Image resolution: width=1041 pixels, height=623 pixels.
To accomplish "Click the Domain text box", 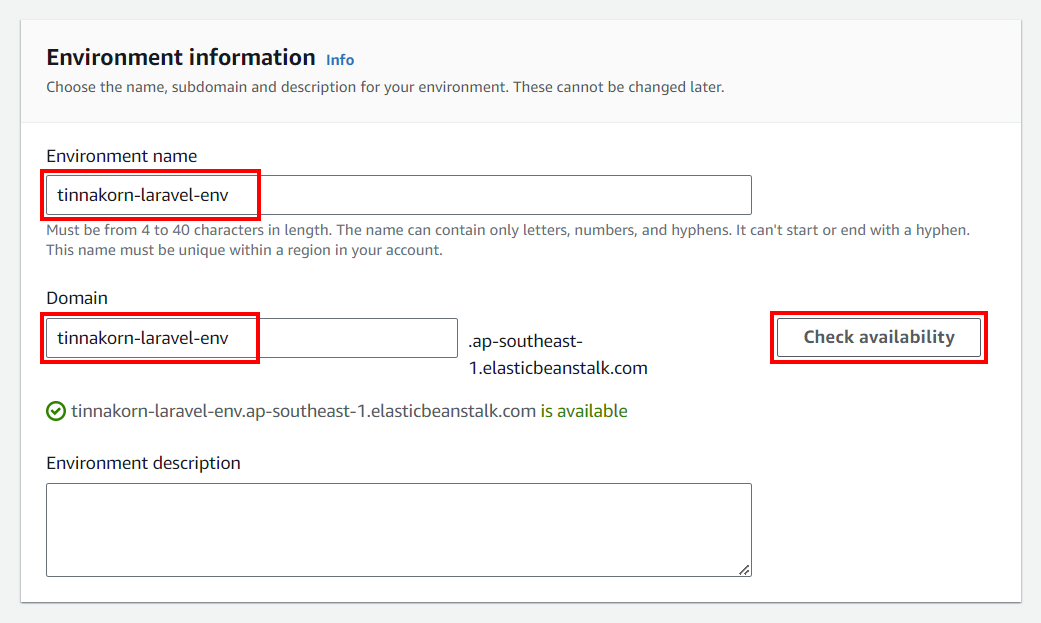I will (250, 338).
